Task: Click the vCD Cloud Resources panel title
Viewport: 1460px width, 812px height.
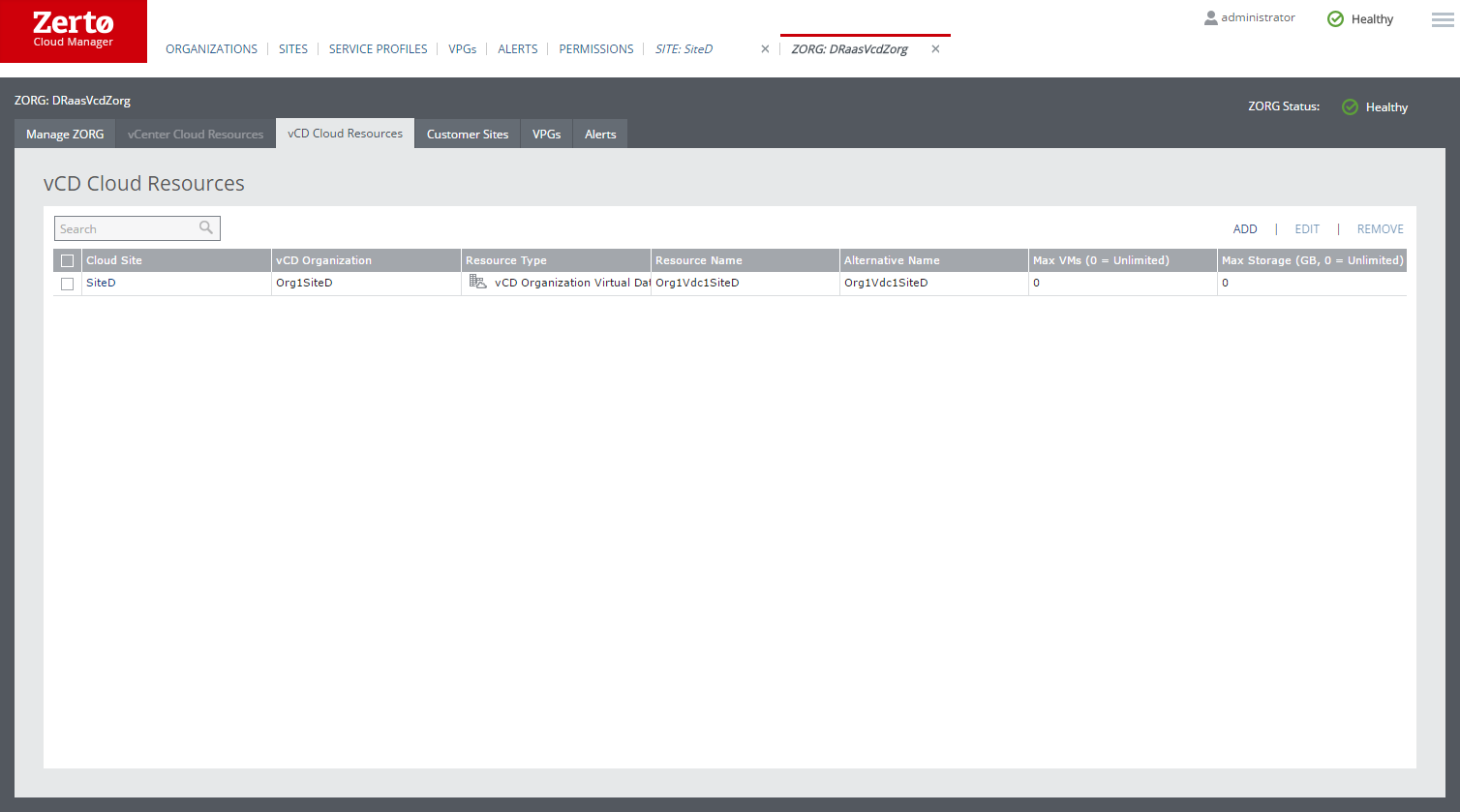Action: click(x=144, y=183)
